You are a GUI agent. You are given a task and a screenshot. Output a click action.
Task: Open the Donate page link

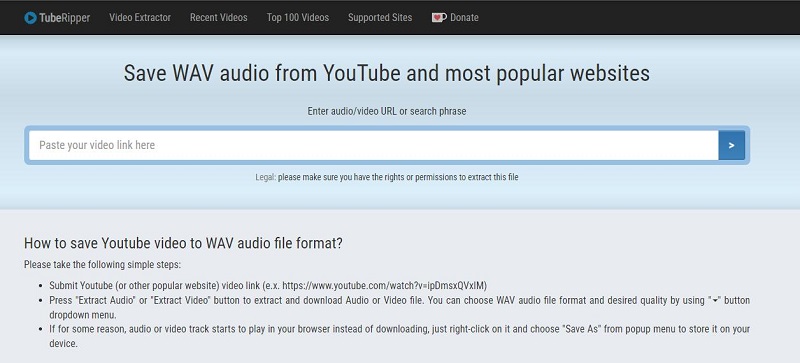[464, 18]
